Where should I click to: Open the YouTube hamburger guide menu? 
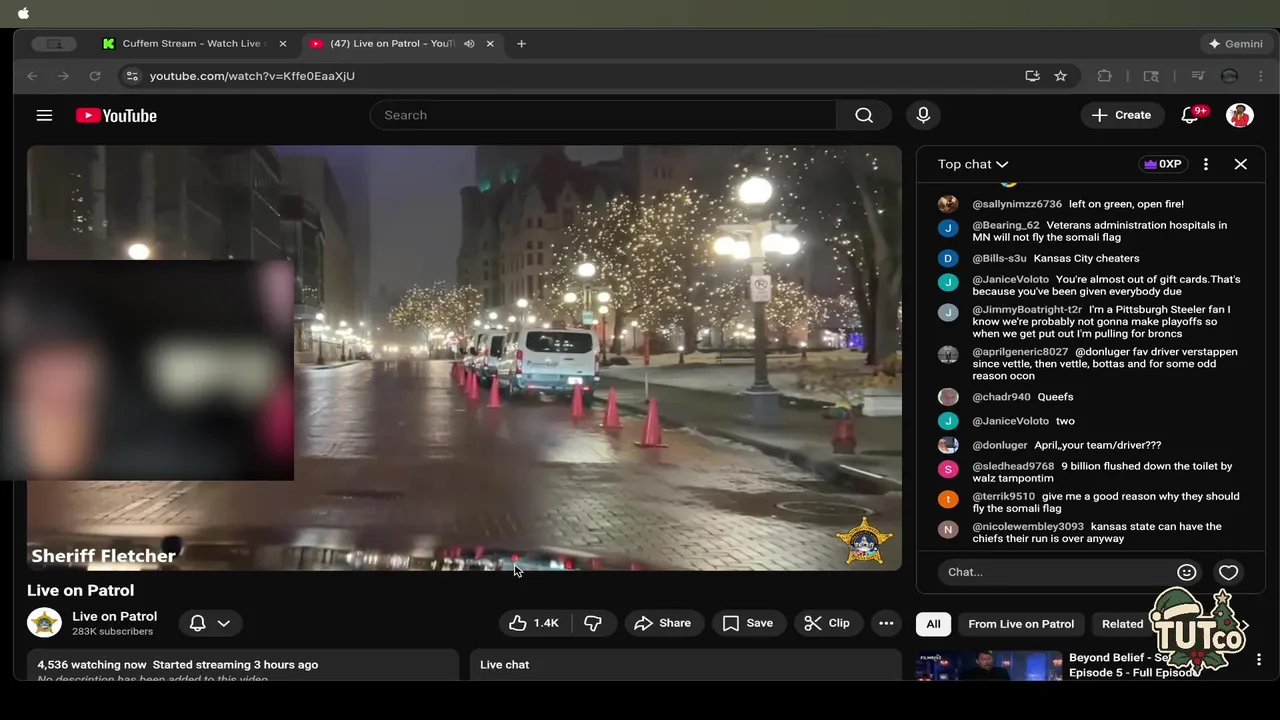44,115
